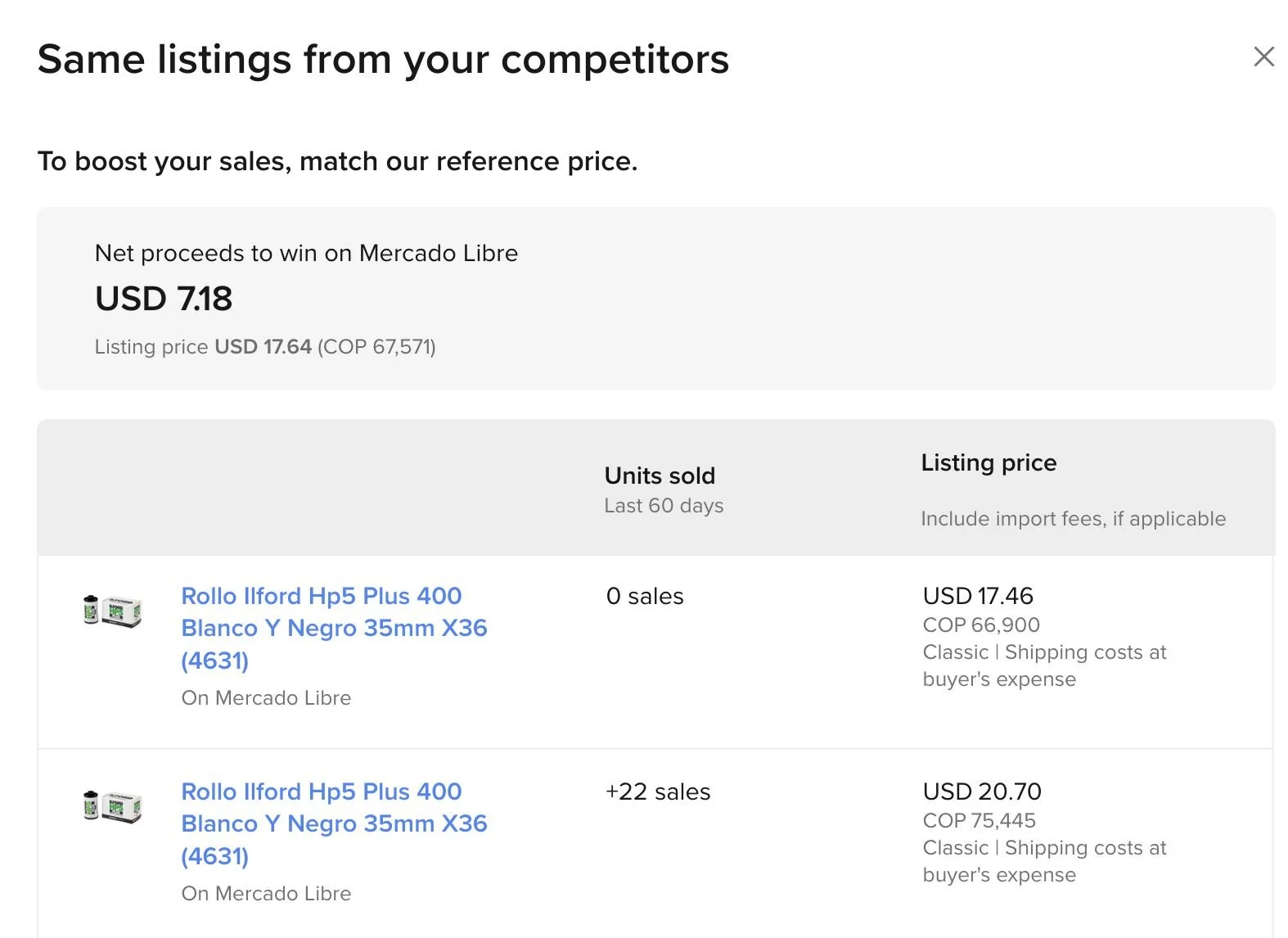The height and width of the screenshot is (938, 1288).
Task: Click the film thumbnail for the +22 sales listing
Action: (113, 806)
